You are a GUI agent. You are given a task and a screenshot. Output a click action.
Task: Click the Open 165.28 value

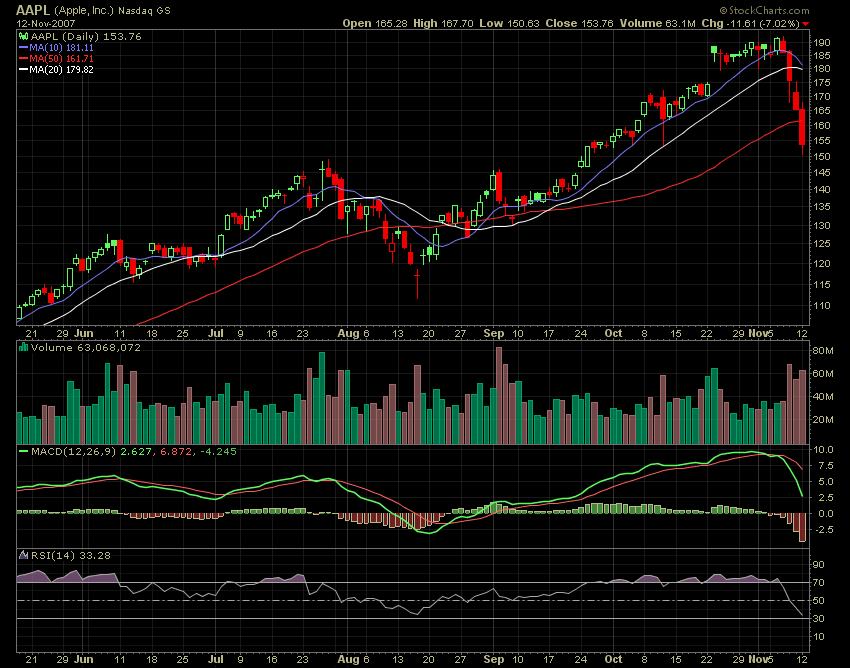376,23
